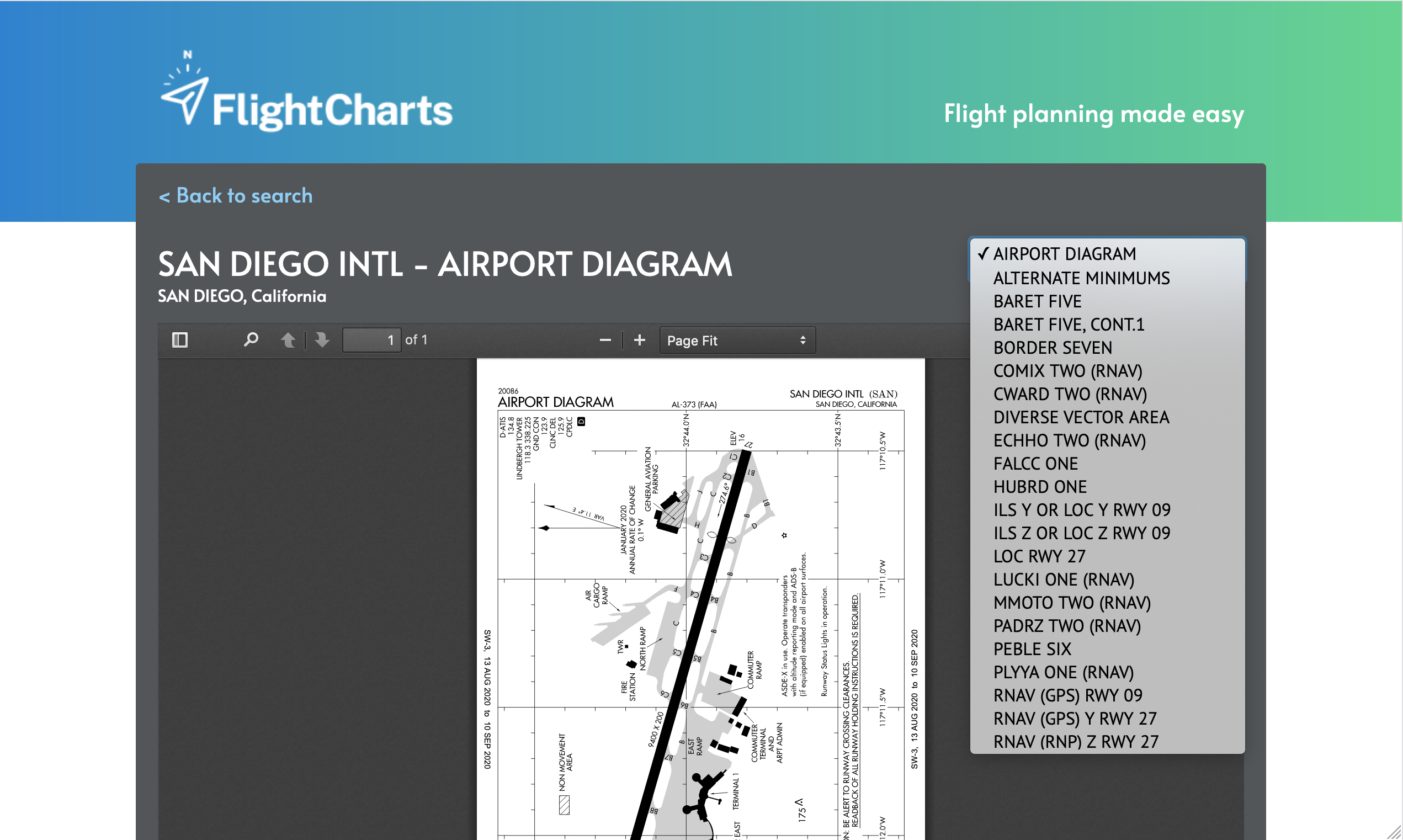Go back to search results

tap(236, 195)
